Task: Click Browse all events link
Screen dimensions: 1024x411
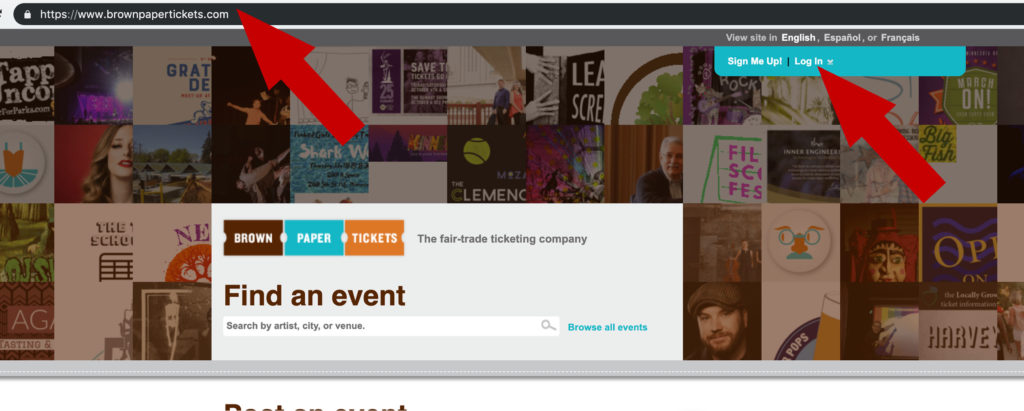Action: (x=607, y=327)
